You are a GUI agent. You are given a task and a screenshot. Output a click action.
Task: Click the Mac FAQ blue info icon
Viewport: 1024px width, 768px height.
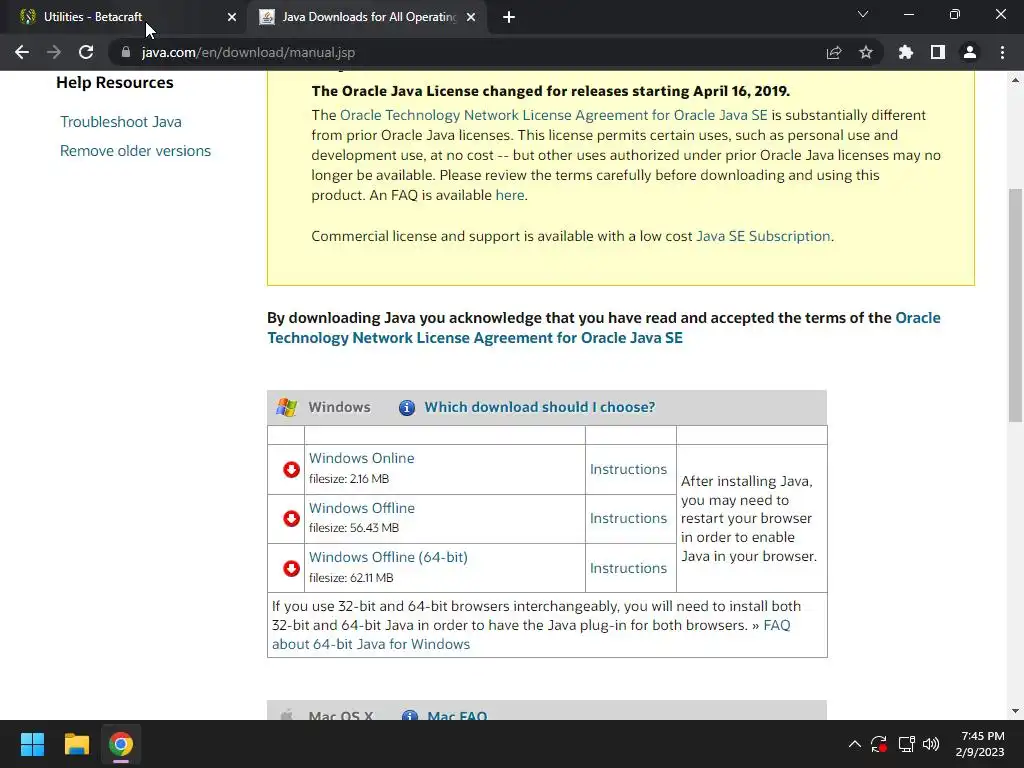[x=409, y=715]
